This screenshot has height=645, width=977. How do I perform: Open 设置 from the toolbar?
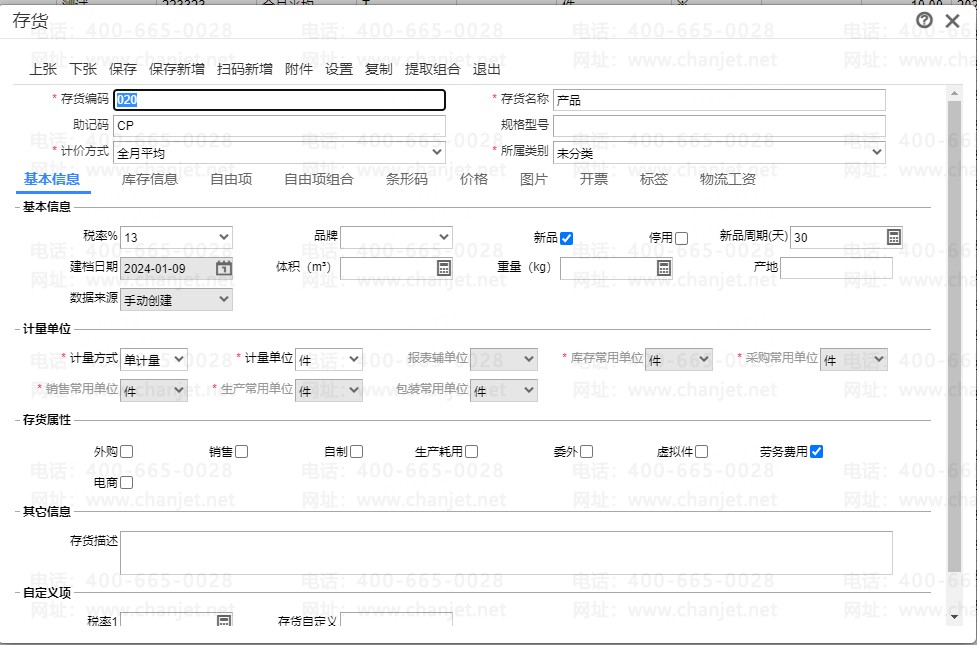pyautogui.click(x=339, y=69)
